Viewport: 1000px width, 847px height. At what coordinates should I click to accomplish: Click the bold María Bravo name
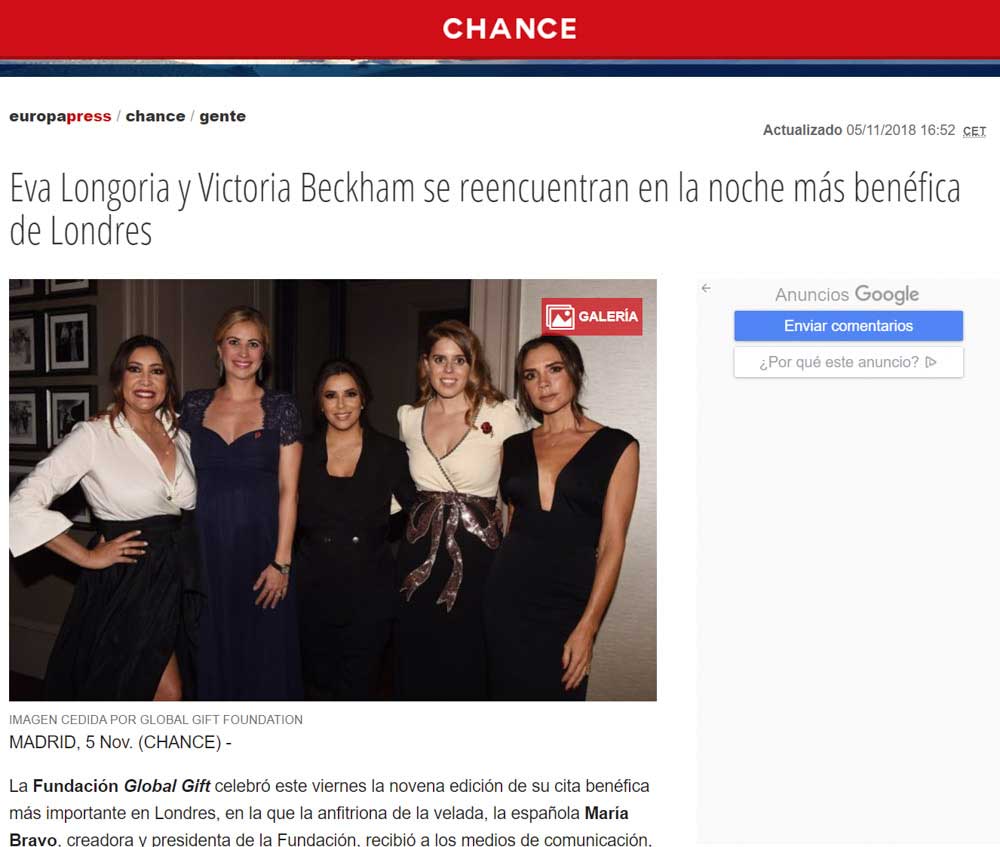[x=607, y=813]
